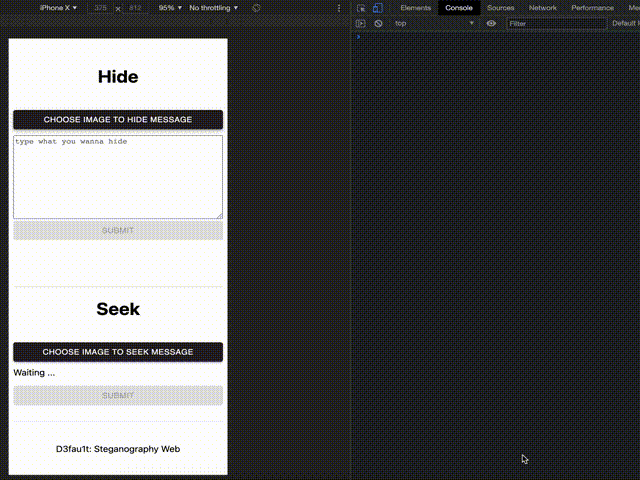The height and width of the screenshot is (480, 640).
Task: Expand the No throttling dropdown
Action: click(214, 8)
